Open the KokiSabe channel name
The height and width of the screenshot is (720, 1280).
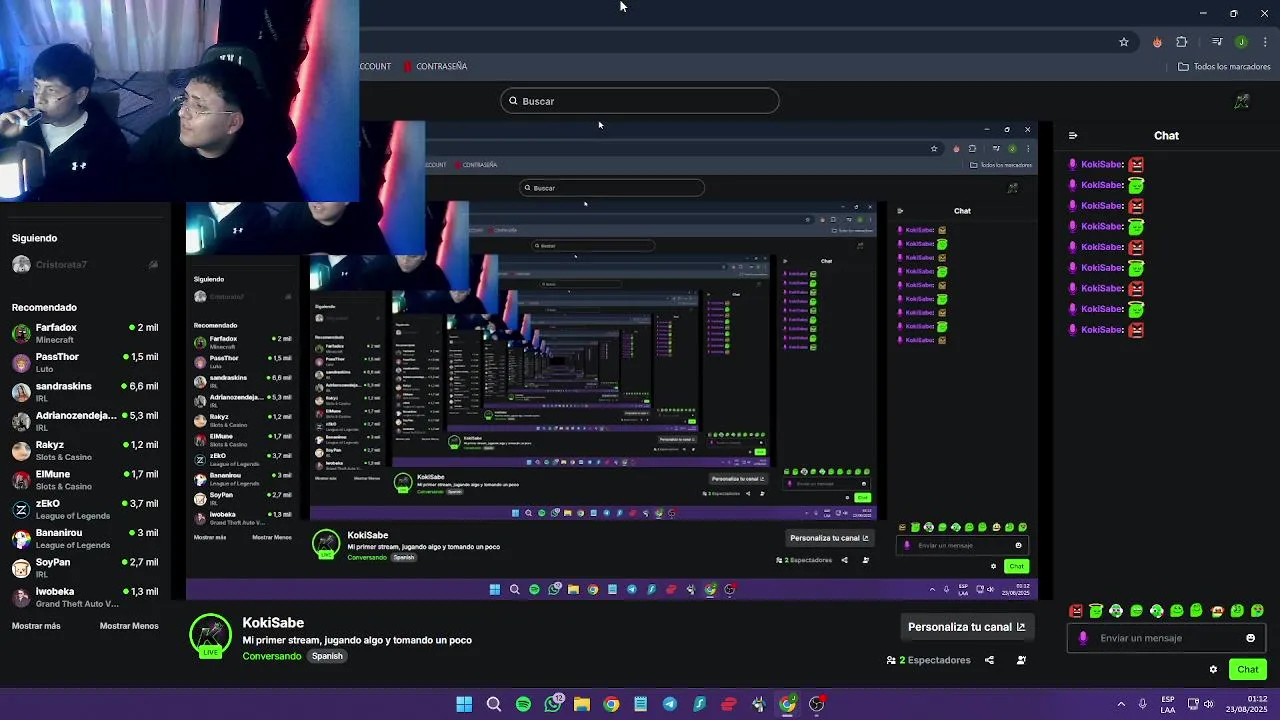click(x=273, y=622)
